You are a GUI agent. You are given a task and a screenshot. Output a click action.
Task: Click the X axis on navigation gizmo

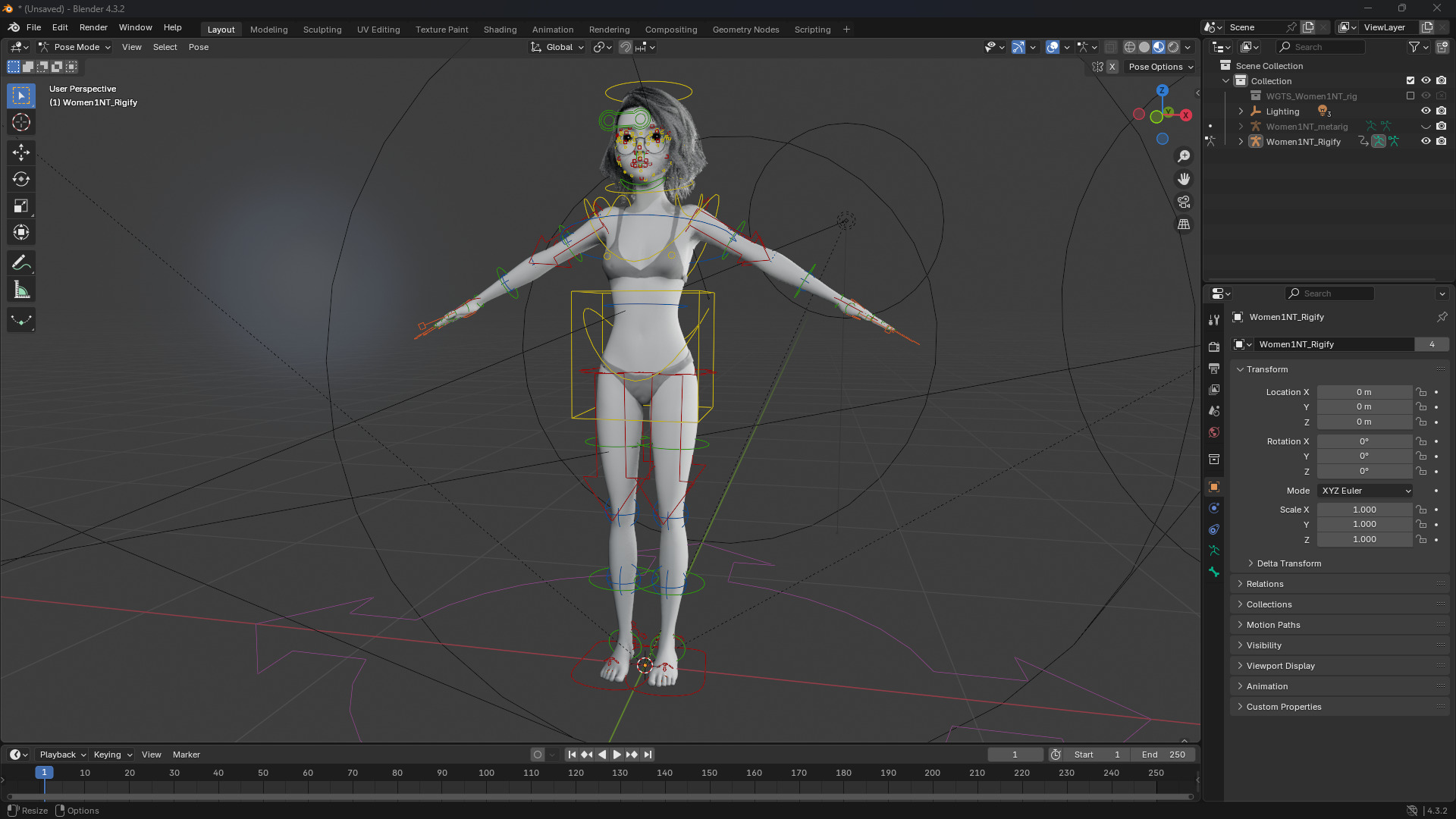click(1185, 115)
